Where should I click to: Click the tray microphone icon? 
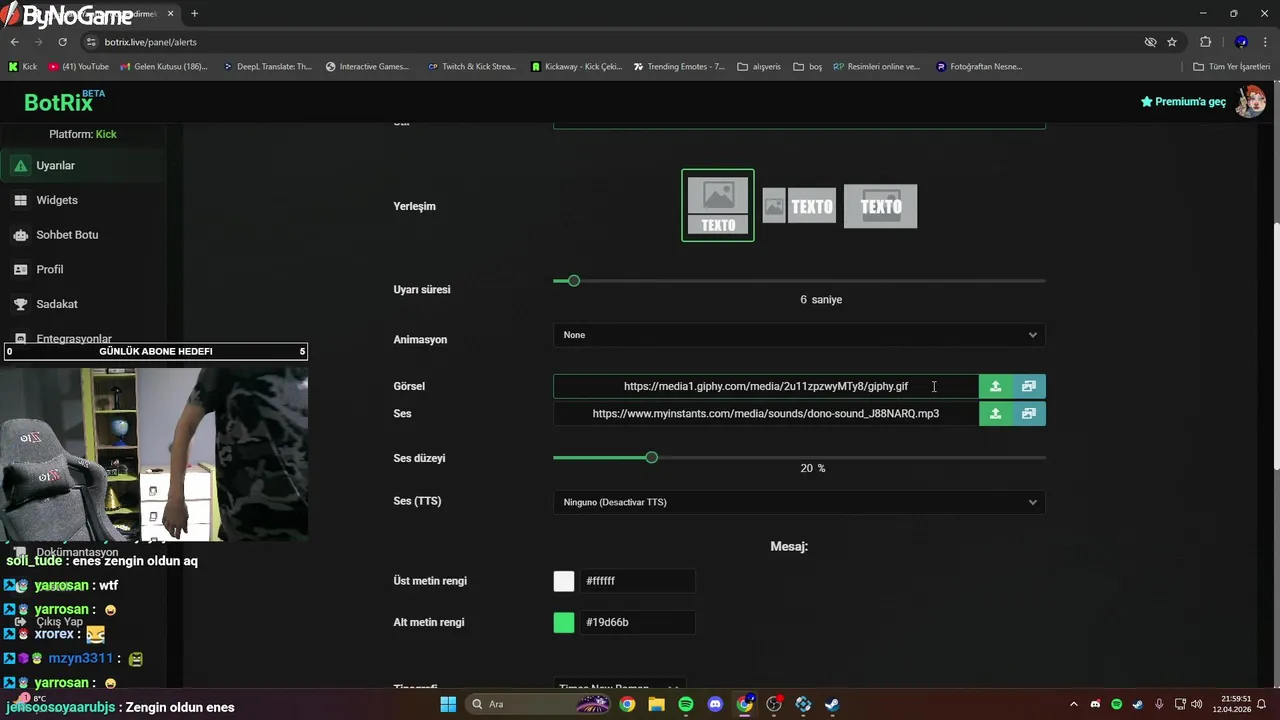(x=1159, y=704)
